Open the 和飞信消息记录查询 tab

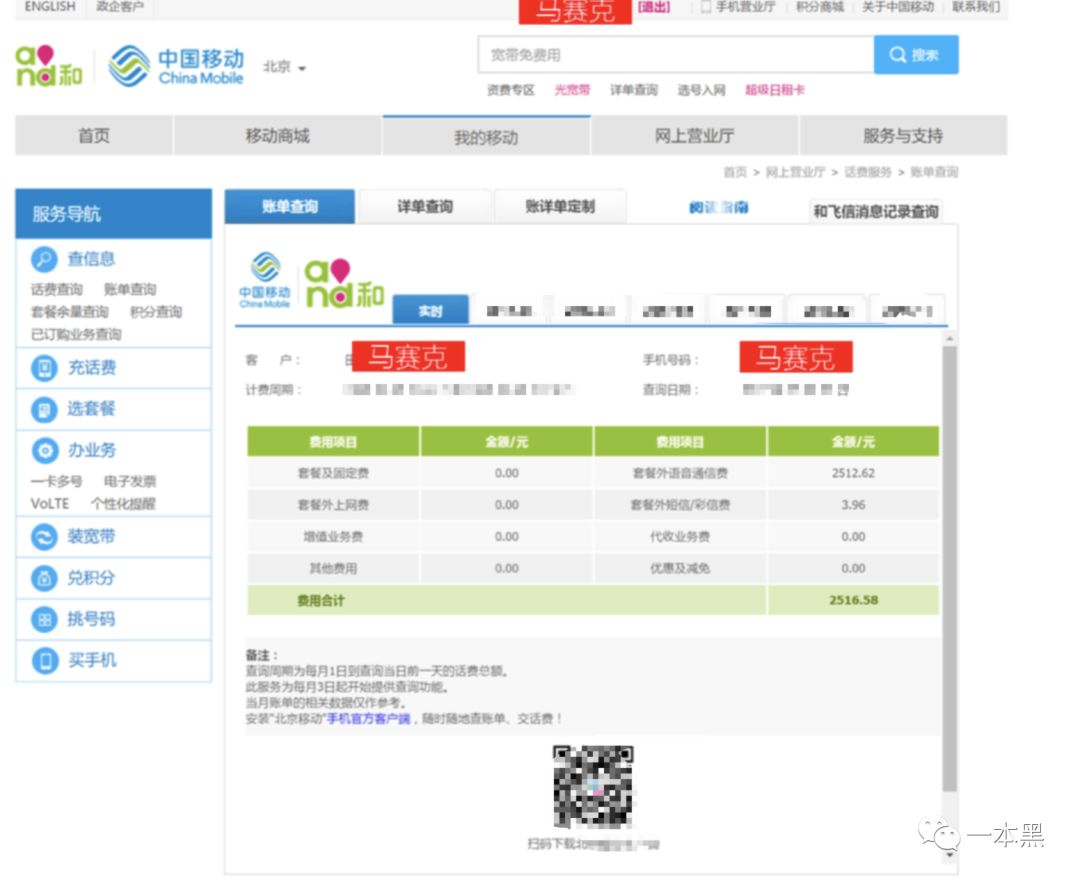[x=875, y=211]
